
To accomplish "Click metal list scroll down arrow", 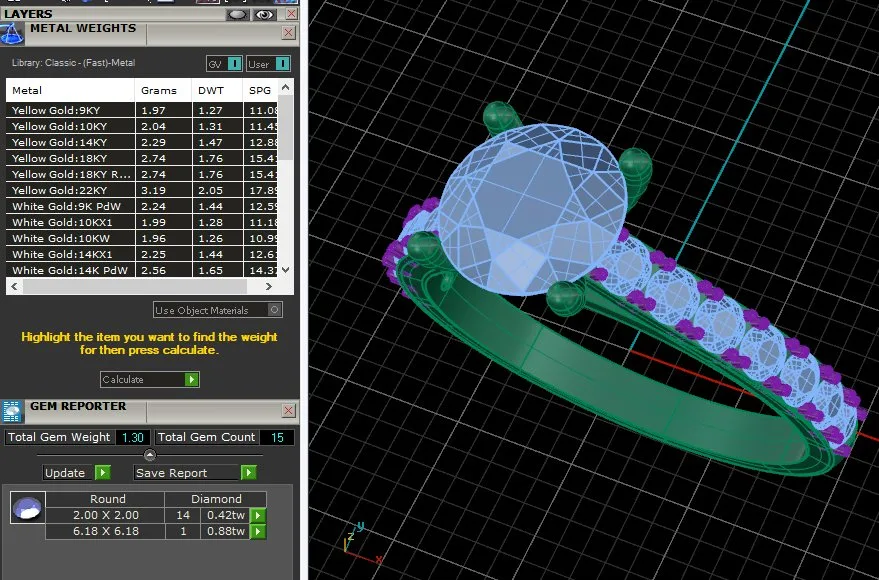I will point(286,270).
